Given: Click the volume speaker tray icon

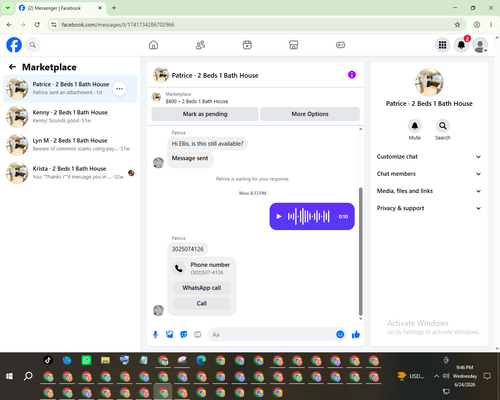Looking at the screenshot, I should point(446,376).
